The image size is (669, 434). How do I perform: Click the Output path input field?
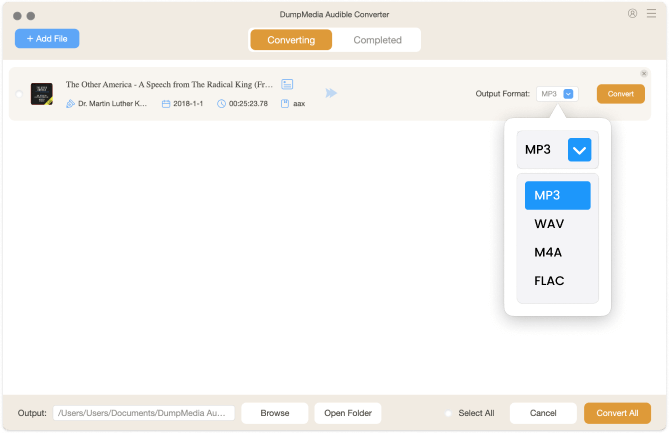point(144,413)
